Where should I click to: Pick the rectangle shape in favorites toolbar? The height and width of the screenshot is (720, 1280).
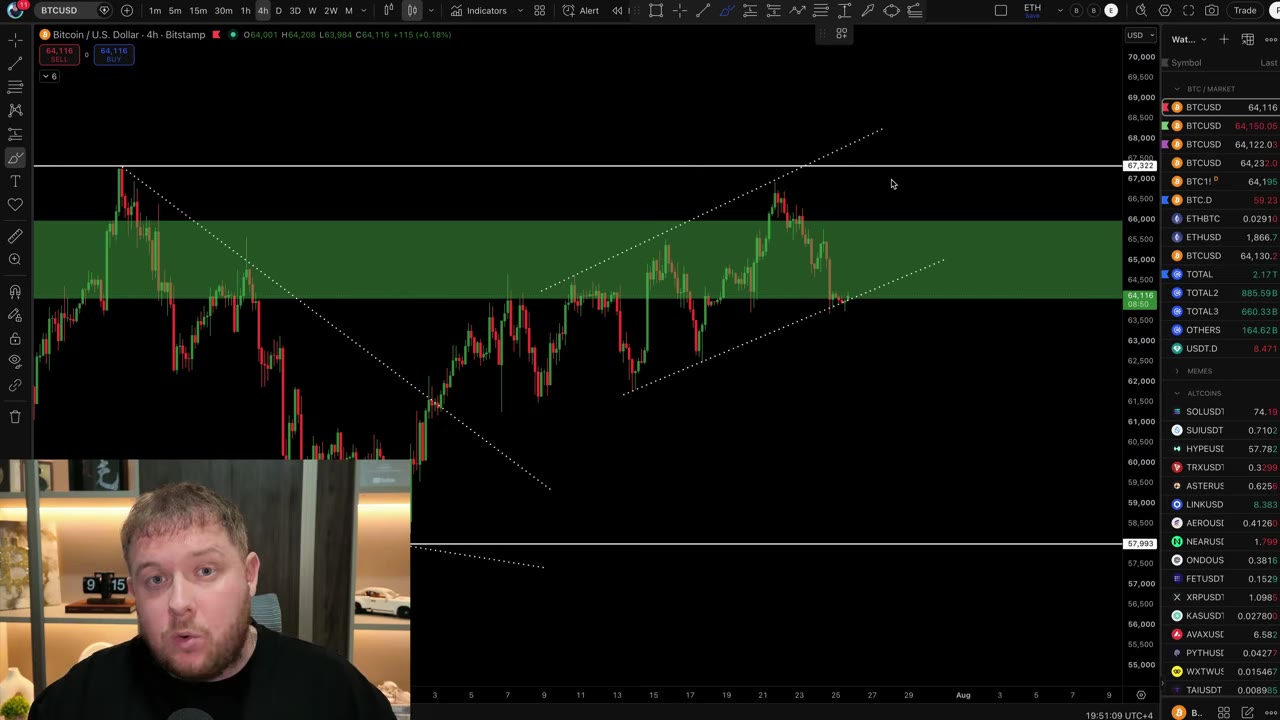[x=656, y=11]
